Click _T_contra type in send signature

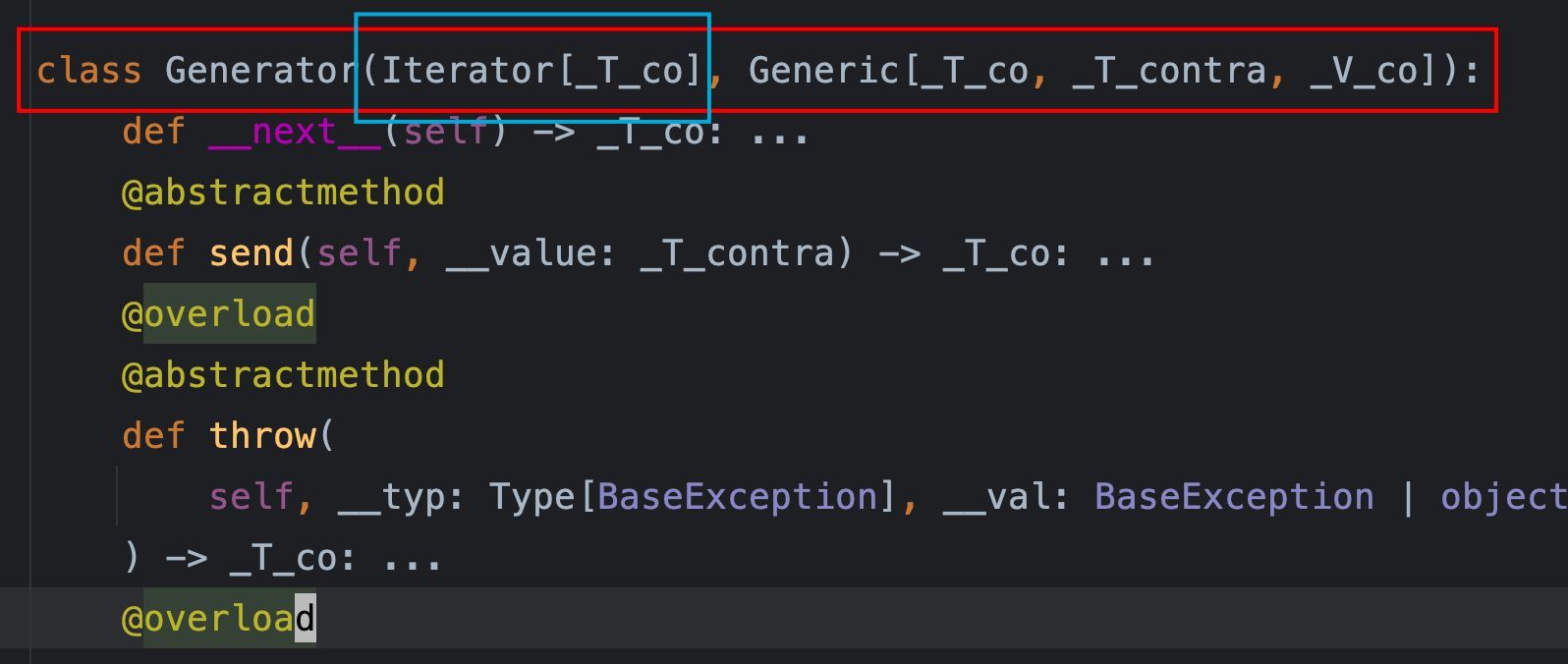click(x=737, y=253)
